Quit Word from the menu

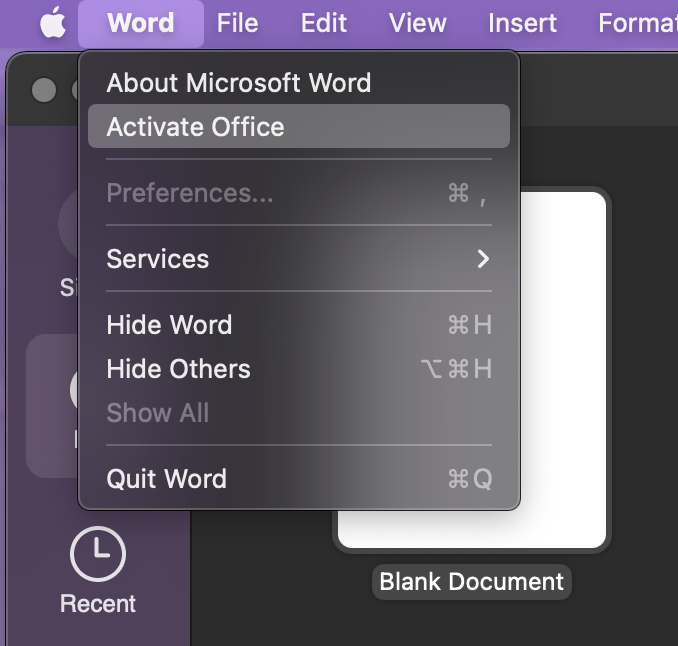pos(167,479)
